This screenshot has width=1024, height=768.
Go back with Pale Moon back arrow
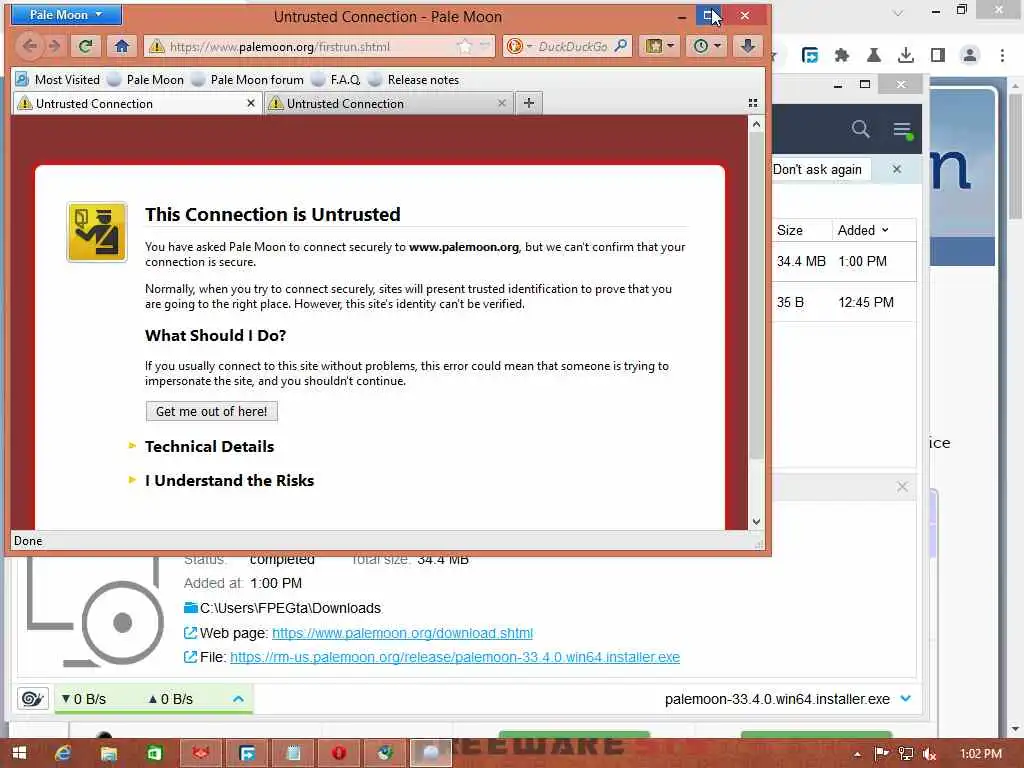pos(29,46)
